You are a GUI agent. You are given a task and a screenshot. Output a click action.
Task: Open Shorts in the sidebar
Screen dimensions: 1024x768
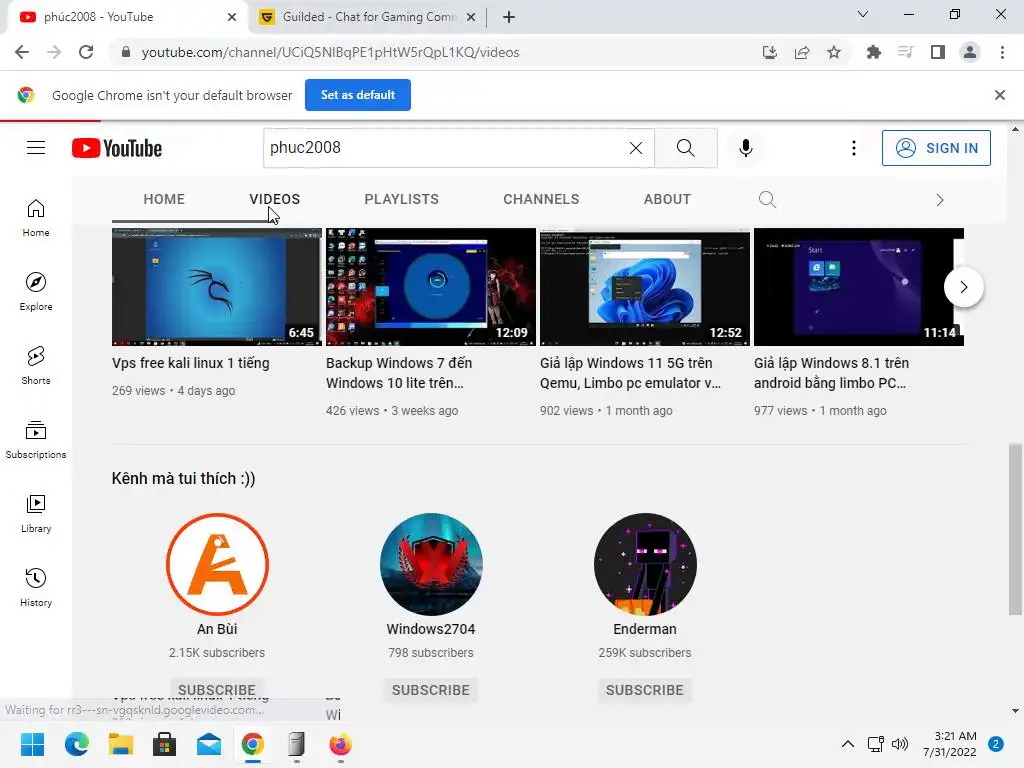(36, 366)
